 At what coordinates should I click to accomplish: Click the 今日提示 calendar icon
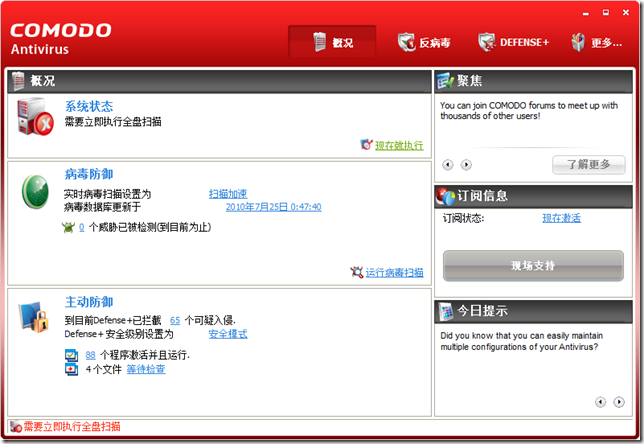445,311
